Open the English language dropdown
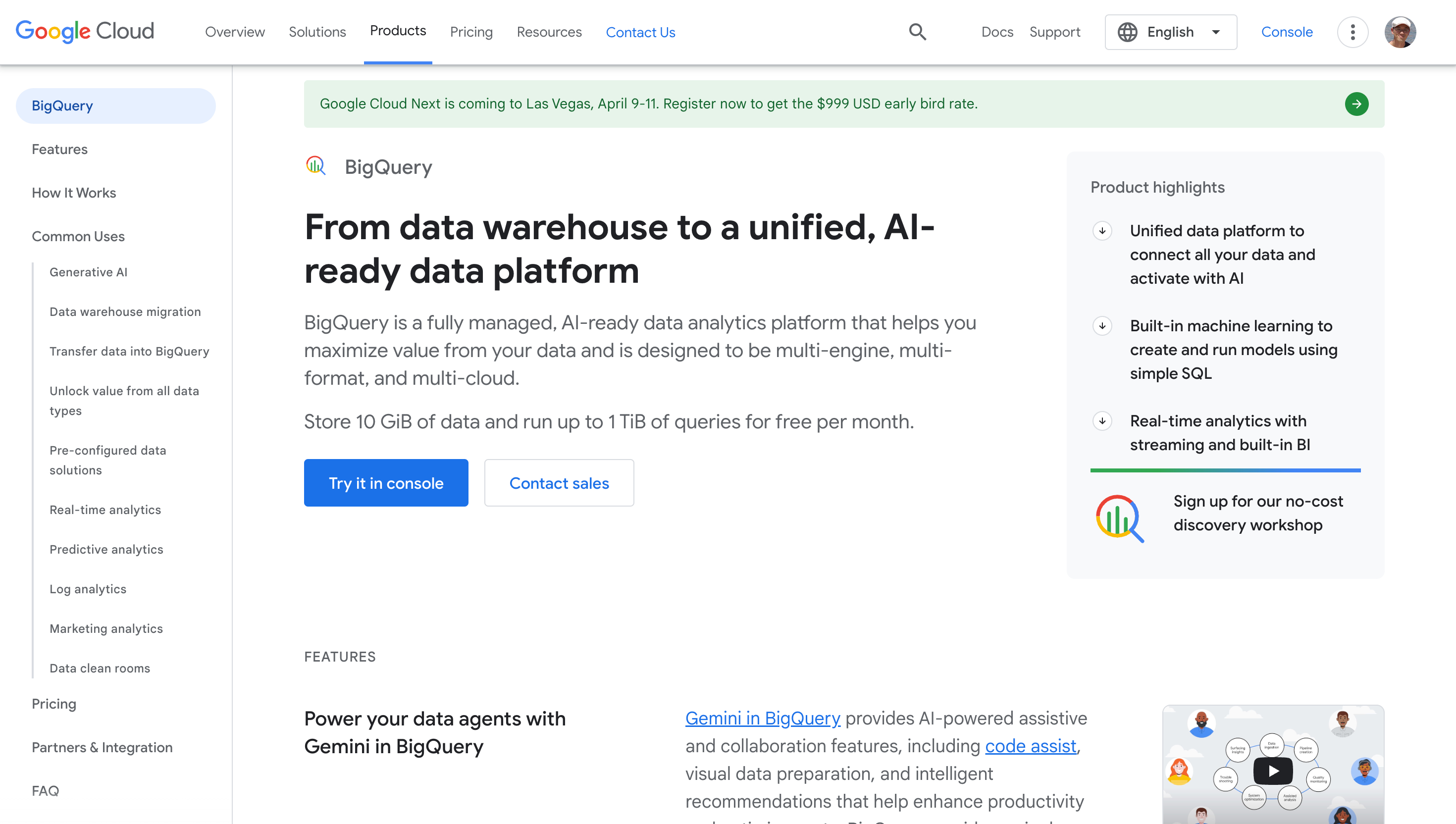 1170,32
